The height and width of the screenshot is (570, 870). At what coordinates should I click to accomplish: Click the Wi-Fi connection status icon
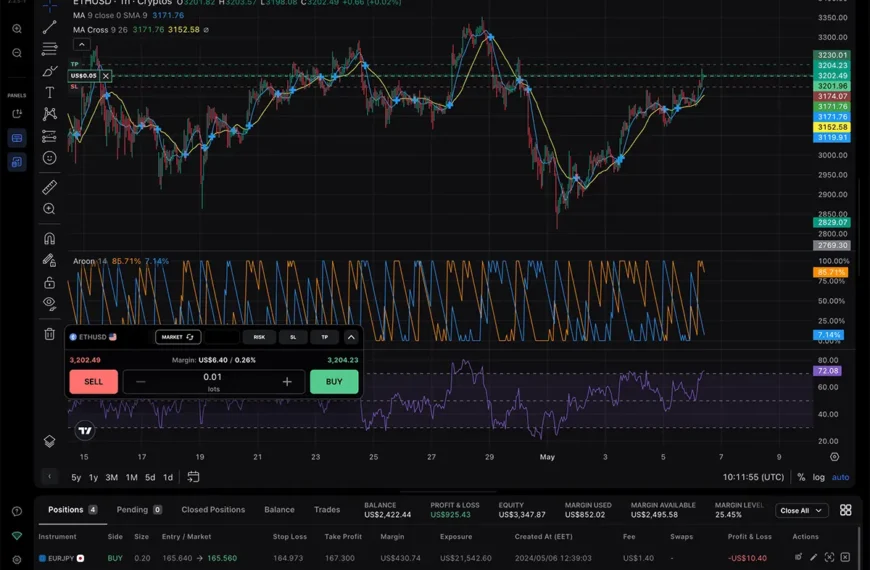pyautogui.click(x=17, y=536)
